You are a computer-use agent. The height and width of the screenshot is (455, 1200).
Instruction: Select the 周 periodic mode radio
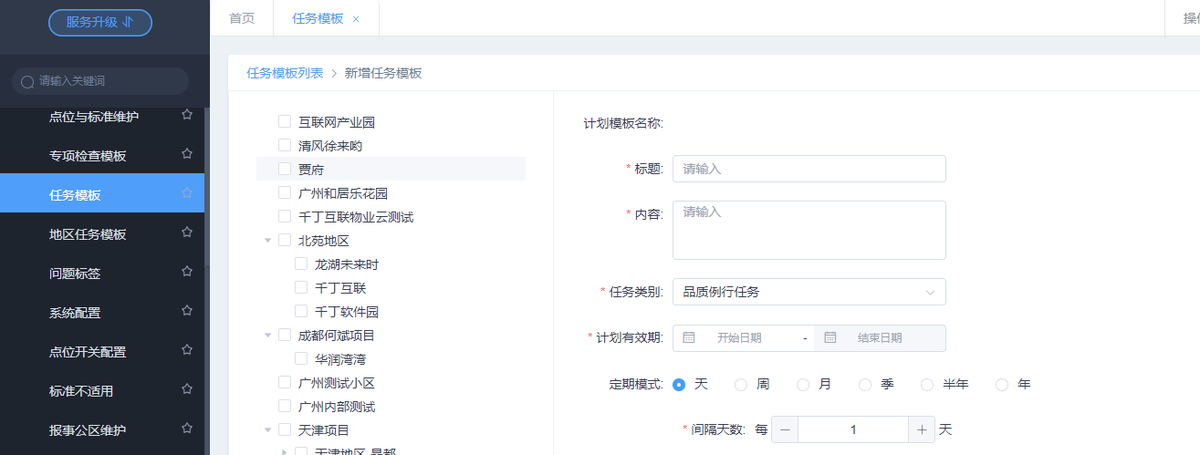[x=741, y=384]
